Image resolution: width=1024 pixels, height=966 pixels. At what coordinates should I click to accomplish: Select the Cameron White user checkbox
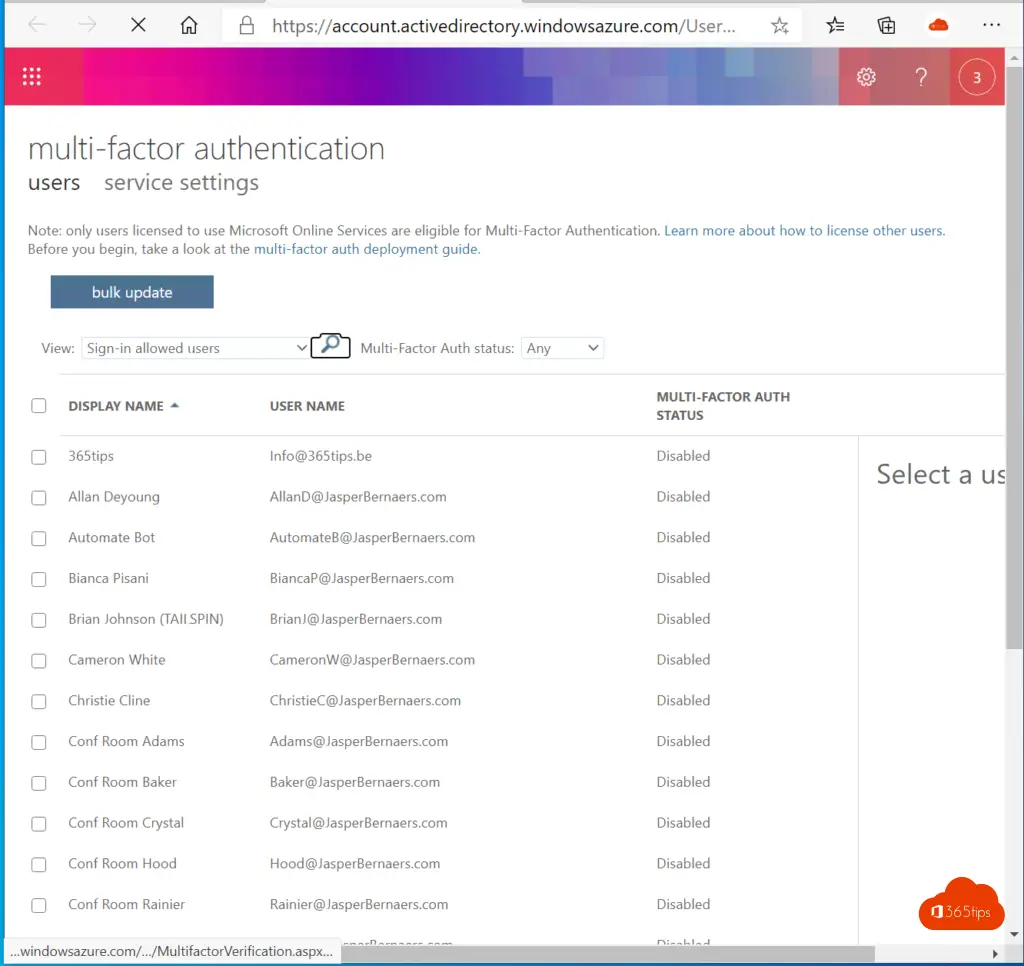click(39, 661)
